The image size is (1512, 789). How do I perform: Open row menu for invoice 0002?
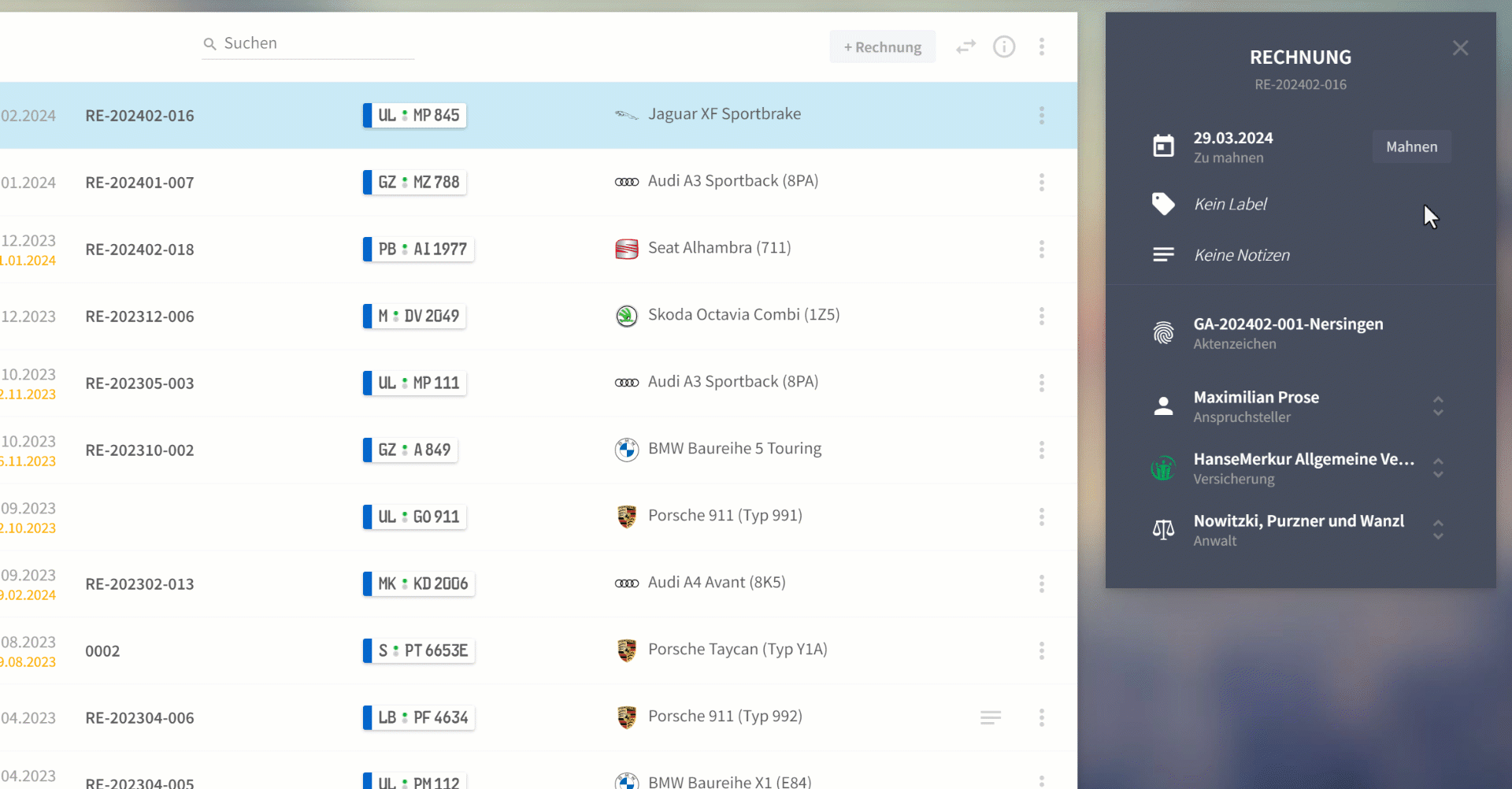[x=1041, y=651]
